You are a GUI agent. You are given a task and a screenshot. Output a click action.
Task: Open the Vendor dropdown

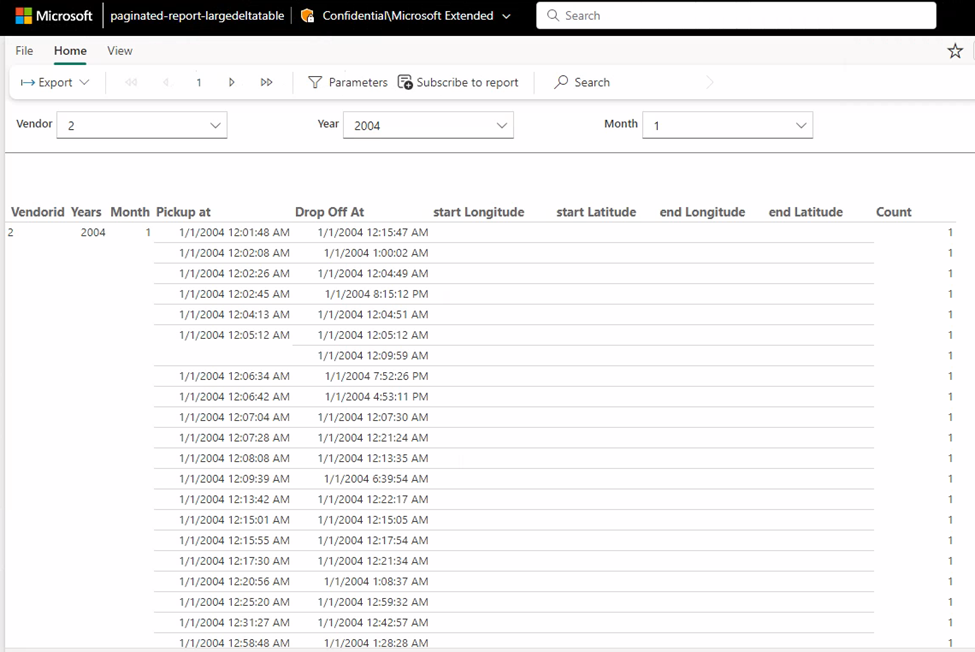tap(142, 125)
